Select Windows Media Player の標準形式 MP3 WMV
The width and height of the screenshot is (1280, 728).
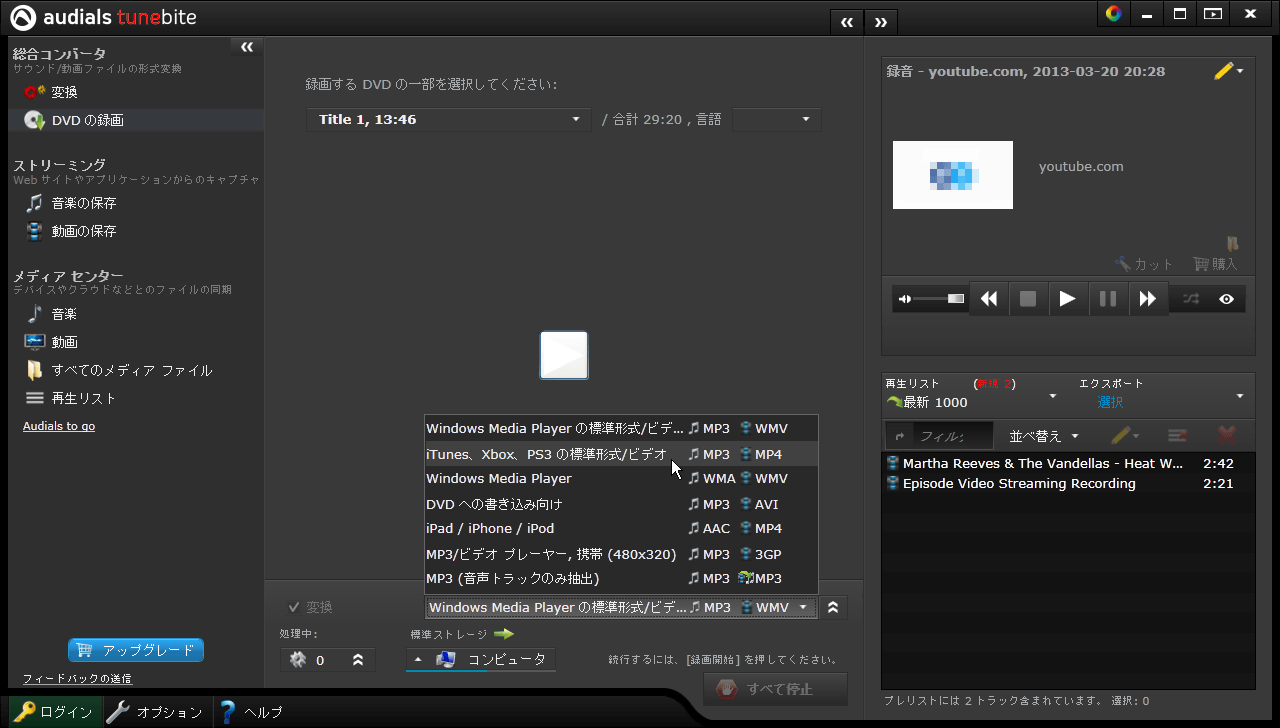(621, 428)
